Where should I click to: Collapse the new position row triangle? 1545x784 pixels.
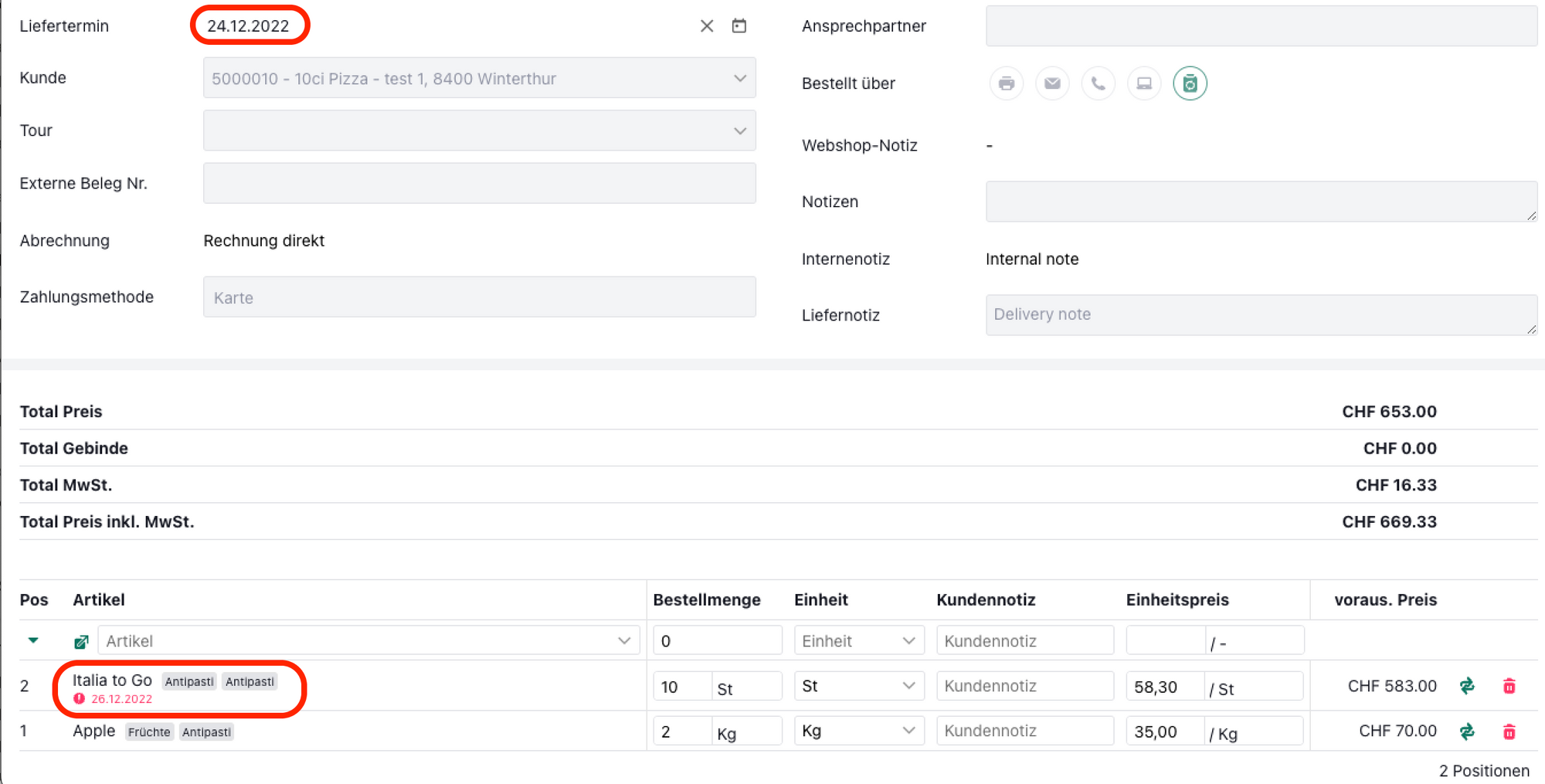(x=33, y=640)
